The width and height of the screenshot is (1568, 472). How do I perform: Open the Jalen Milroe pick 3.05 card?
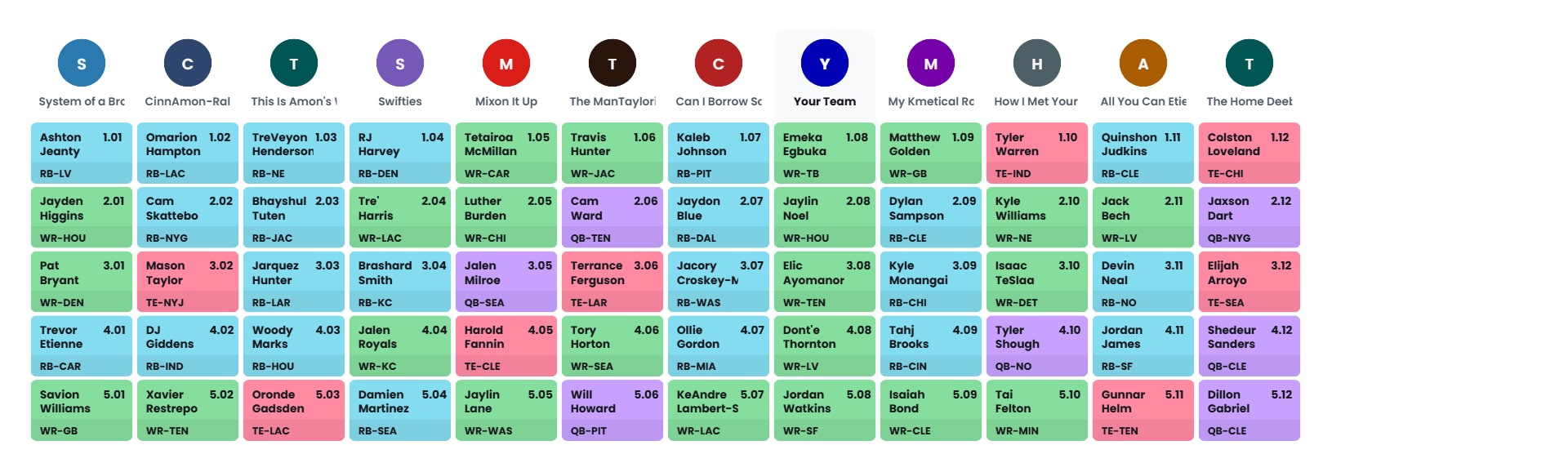pyautogui.click(x=506, y=282)
